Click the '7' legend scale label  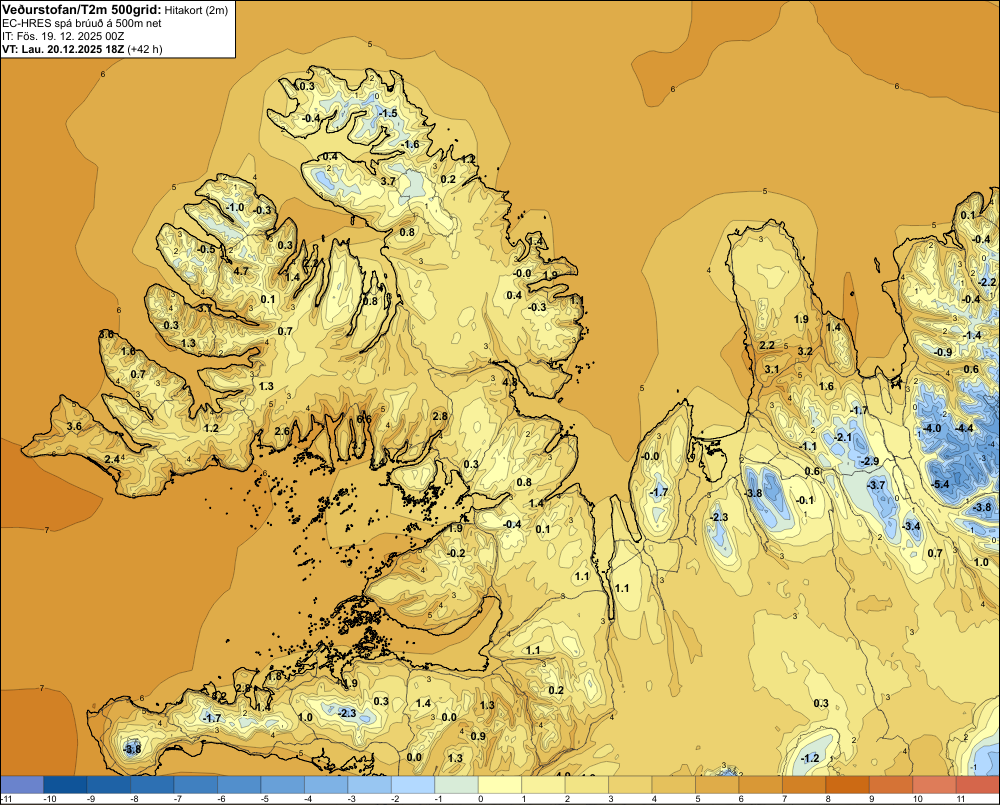coord(784,799)
